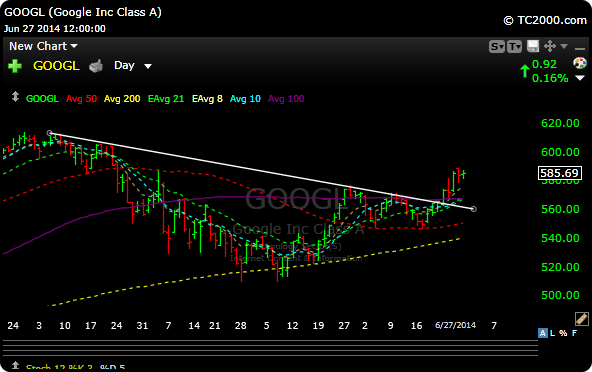The image size is (592, 372).
Task: Click the trendline endpoint handle at right
Action: click(x=473, y=209)
